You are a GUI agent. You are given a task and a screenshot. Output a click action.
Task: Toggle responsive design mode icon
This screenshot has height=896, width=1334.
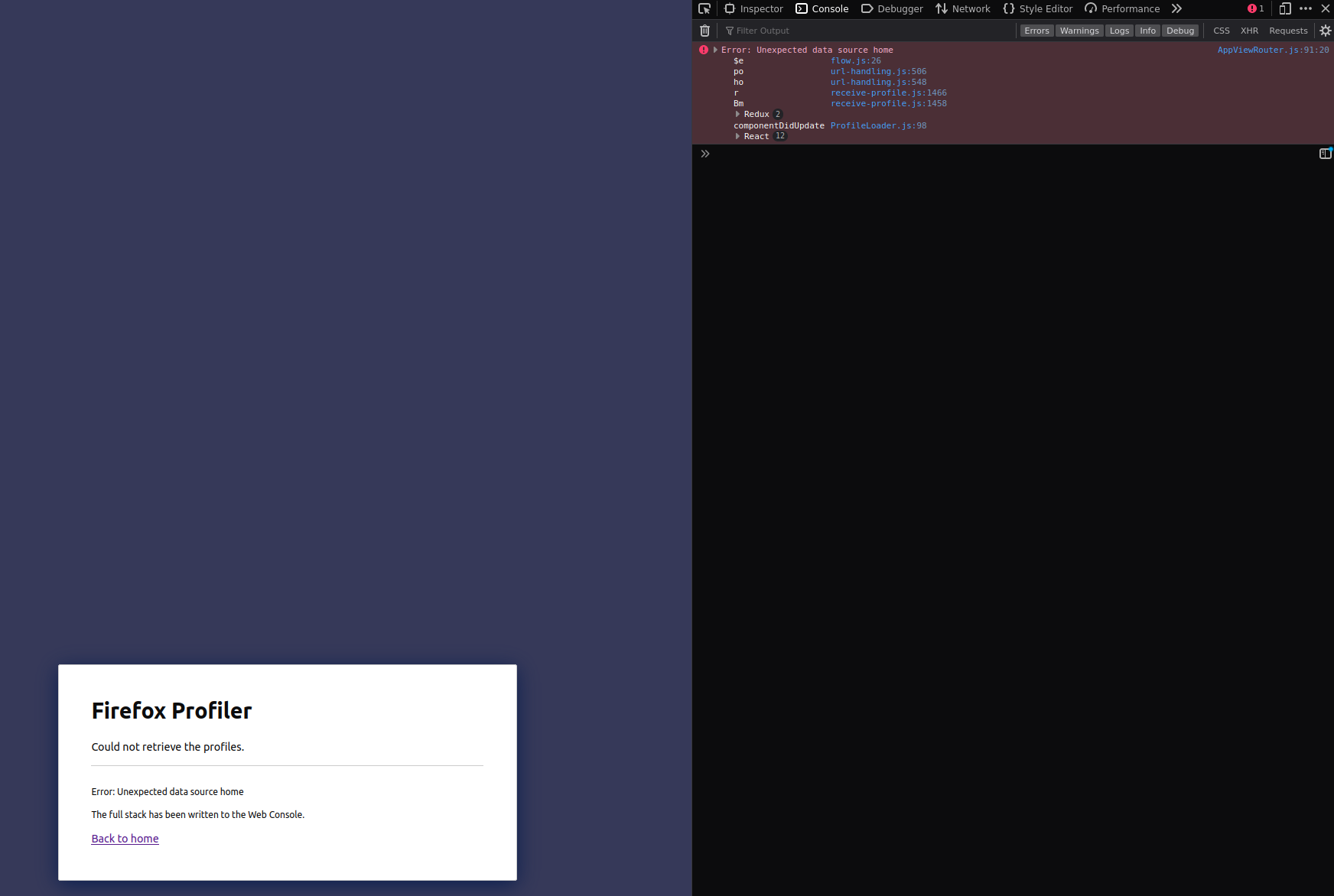click(x=1285, y=9)
